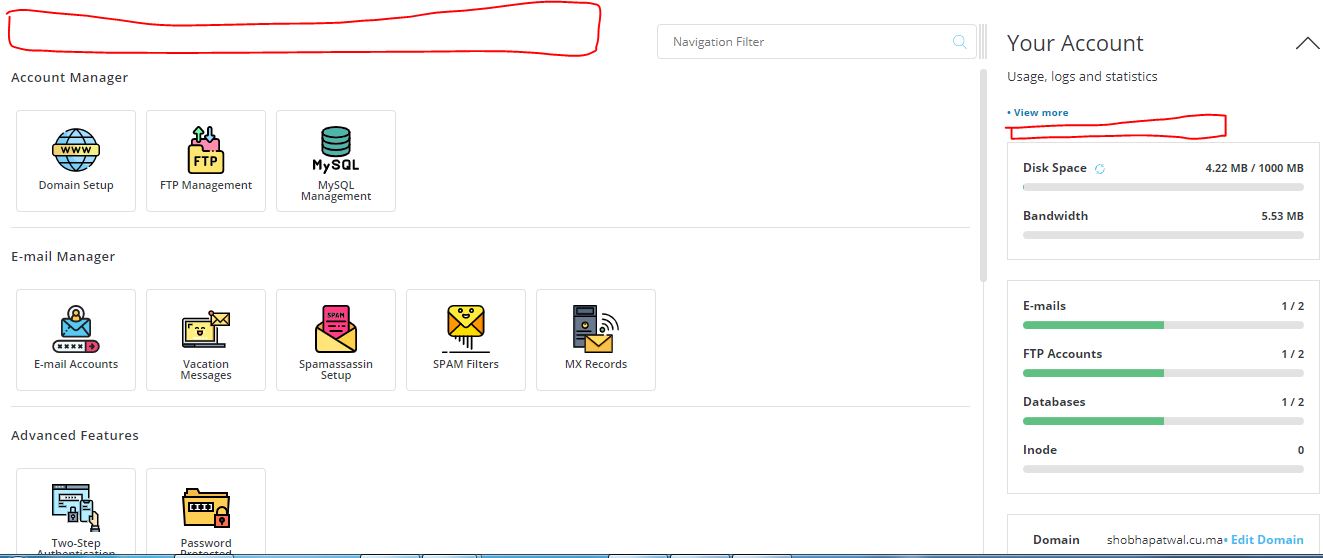
Task: Open Vacation Messages settings
Action: coord(206,339)
